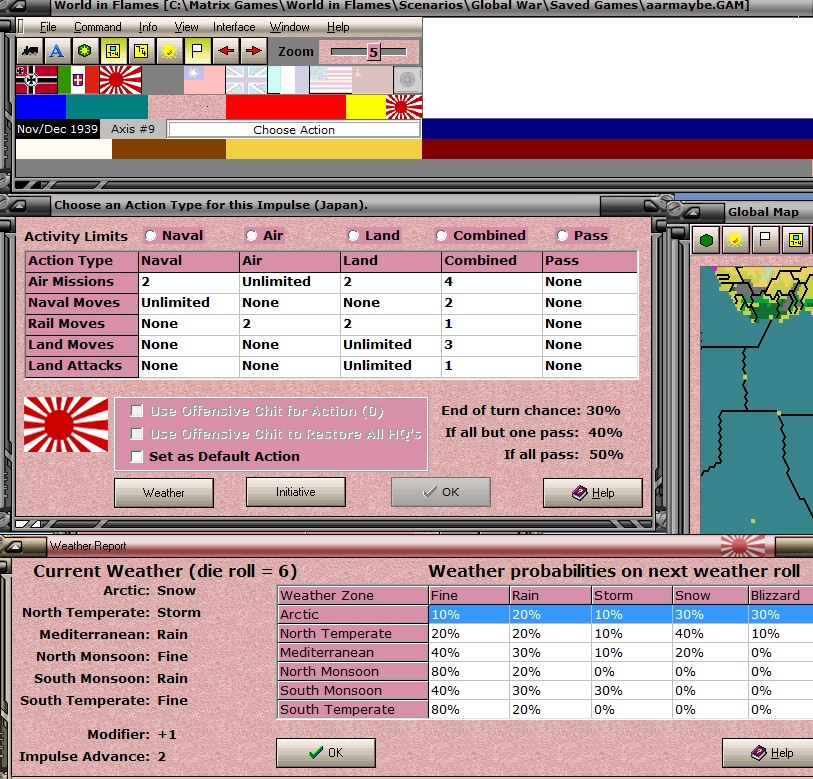This screenshot has height=779, width=813.
Task: Open the Command menu
Action: (97, 27)
